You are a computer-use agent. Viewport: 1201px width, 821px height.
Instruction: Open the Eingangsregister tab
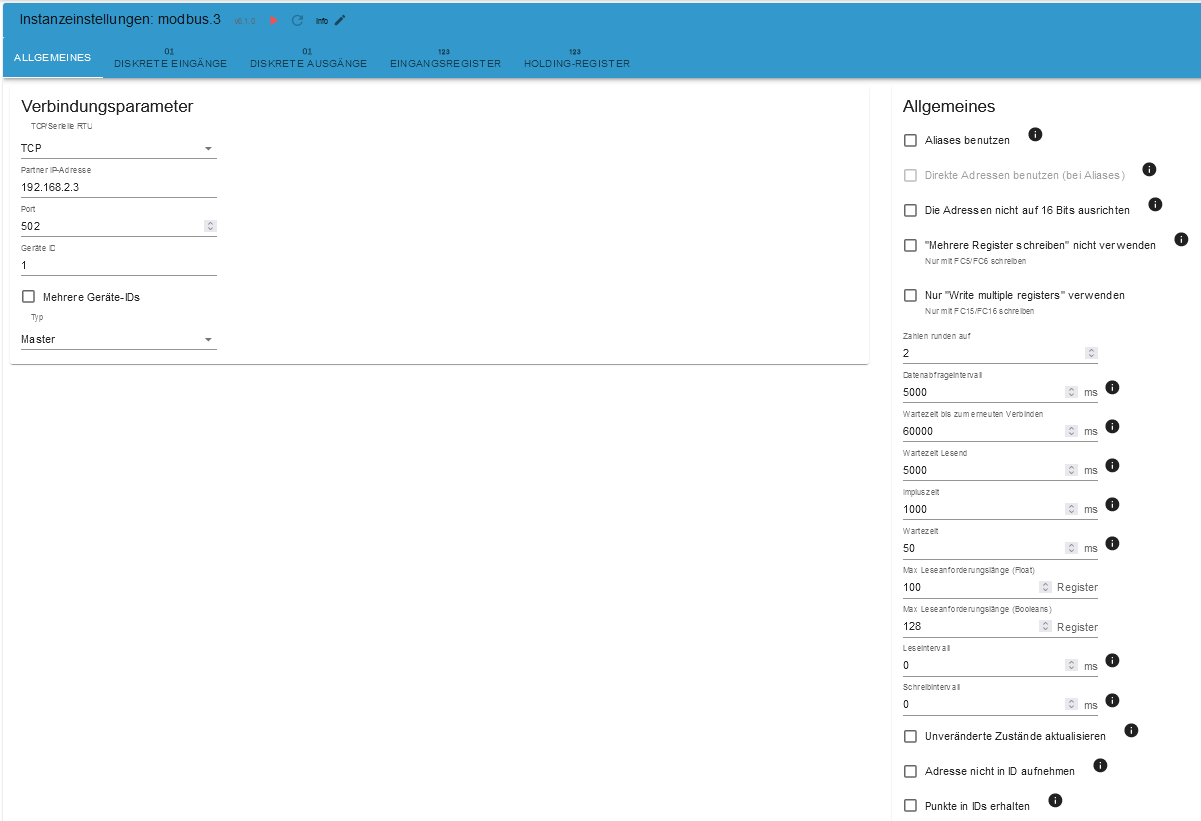coord(445,58)
